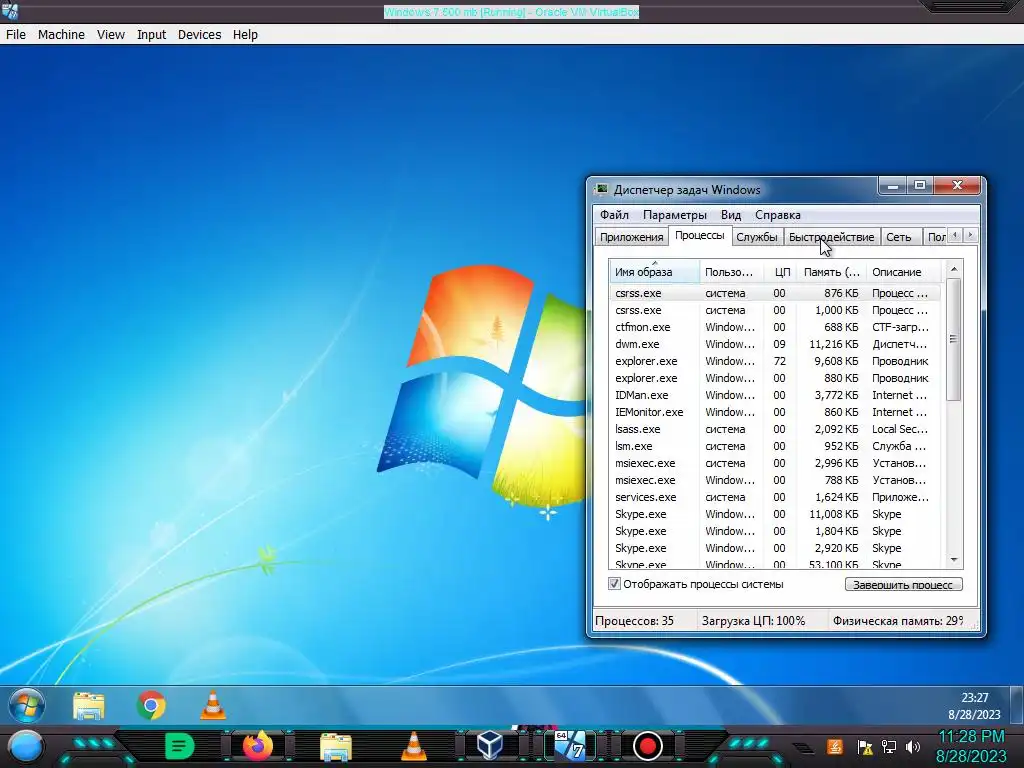Open the flag action center tray icon
Screen dimensions: 1024x768
pos(865,747)
